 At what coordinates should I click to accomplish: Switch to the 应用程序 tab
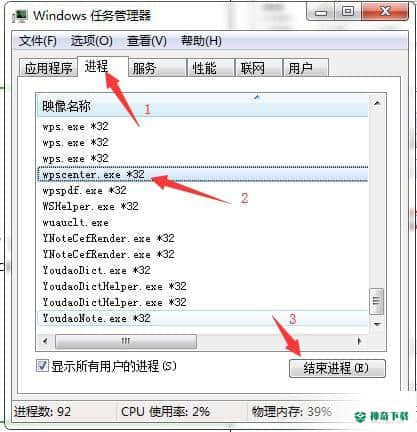pos(49,68)
